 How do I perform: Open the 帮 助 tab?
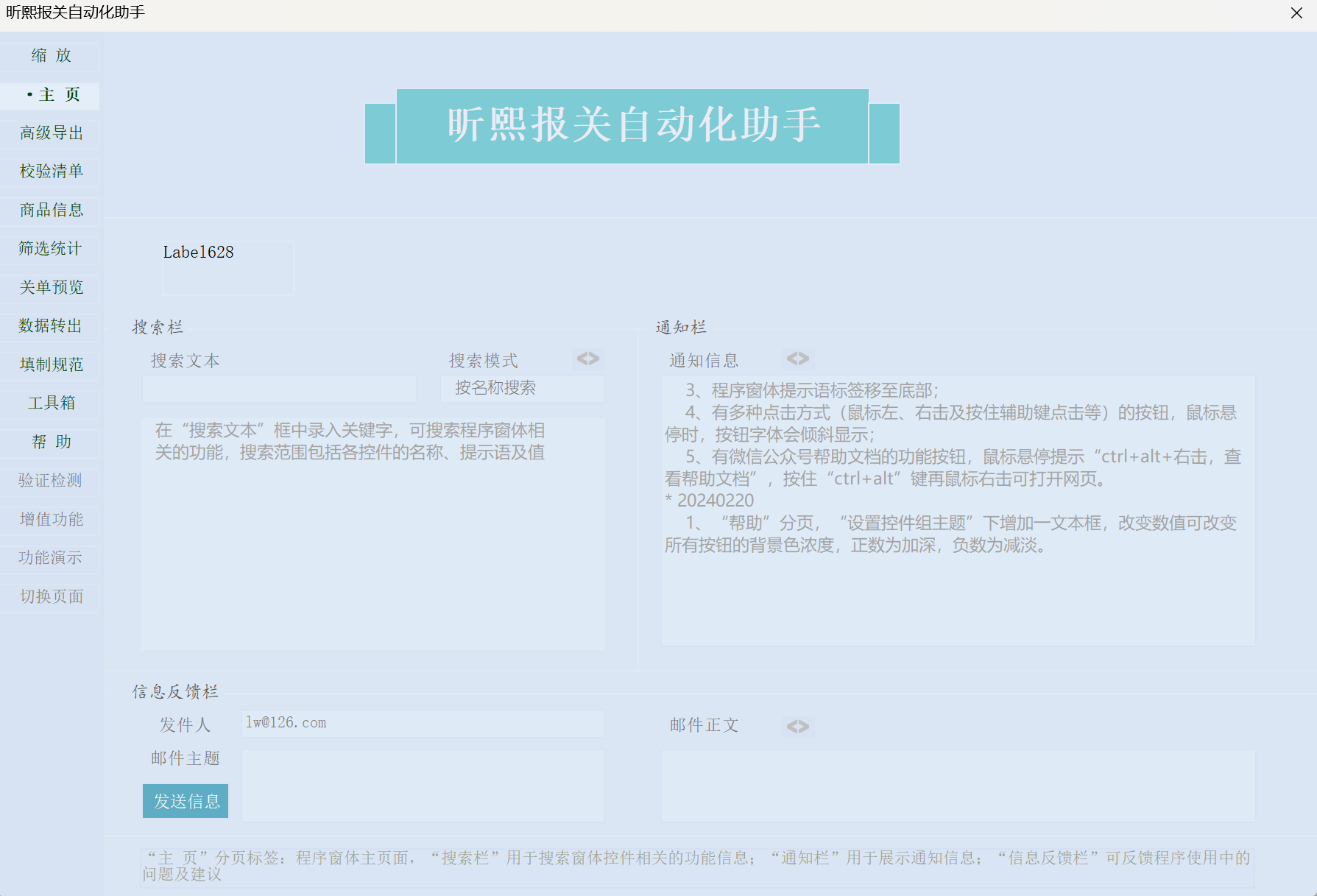[51, 442]
